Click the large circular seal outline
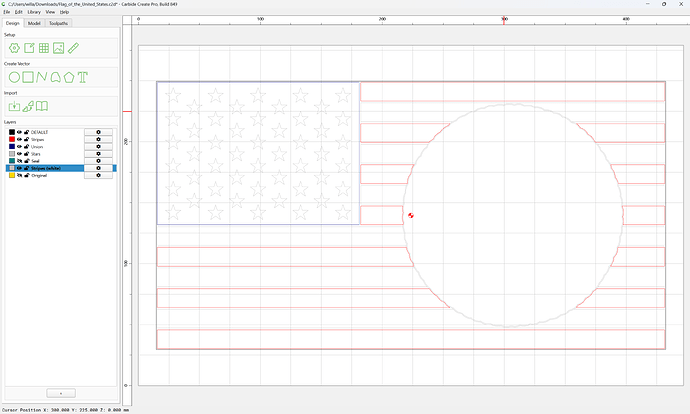The height and width of the screenshot is (414, 690). coord(513,216)
